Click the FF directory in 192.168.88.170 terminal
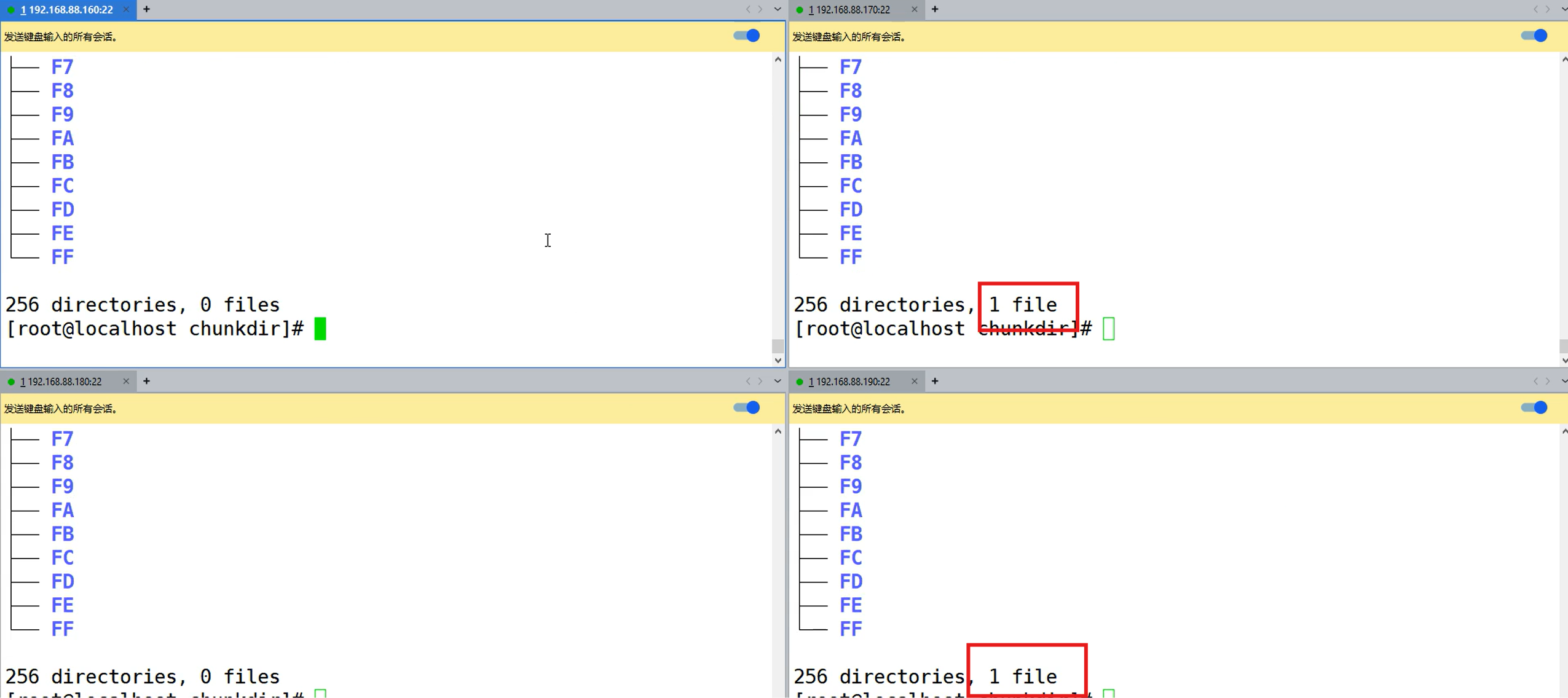 click(851, 257)
